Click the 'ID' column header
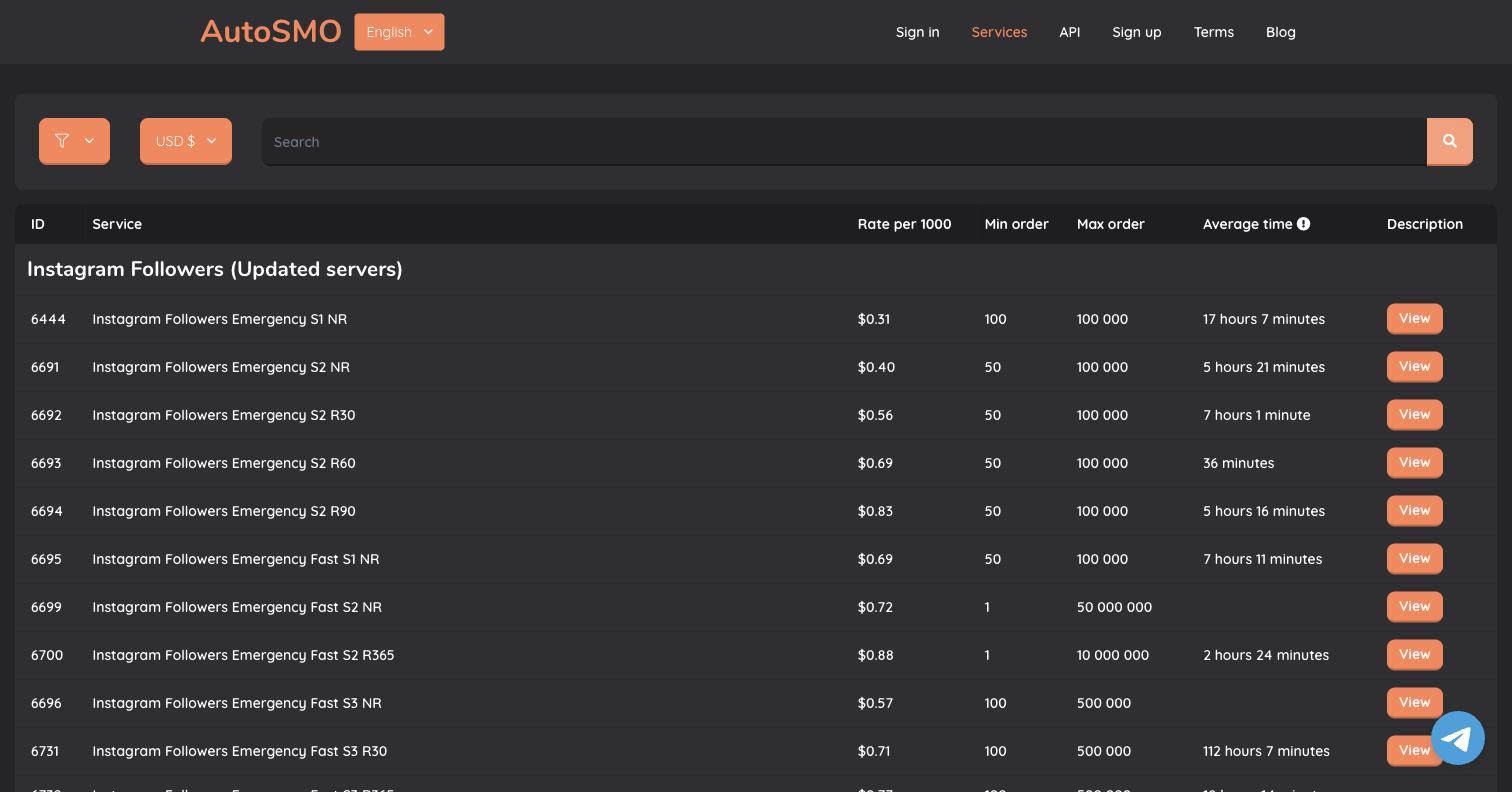 (x=38, y=224)
